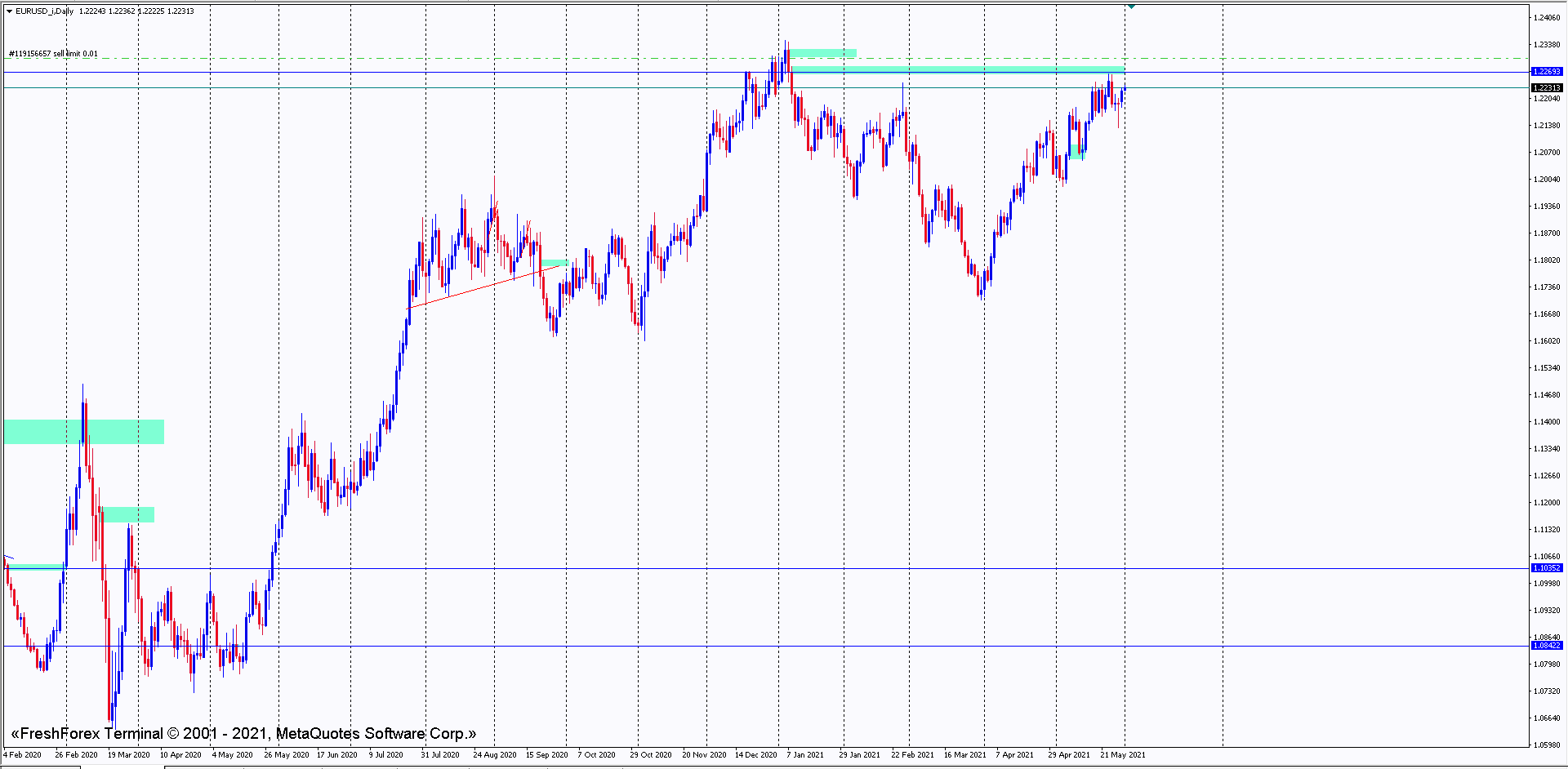Click the 1.24060 value on price scale
This screenshot has width=1568, height=769.
(1547, 18)
